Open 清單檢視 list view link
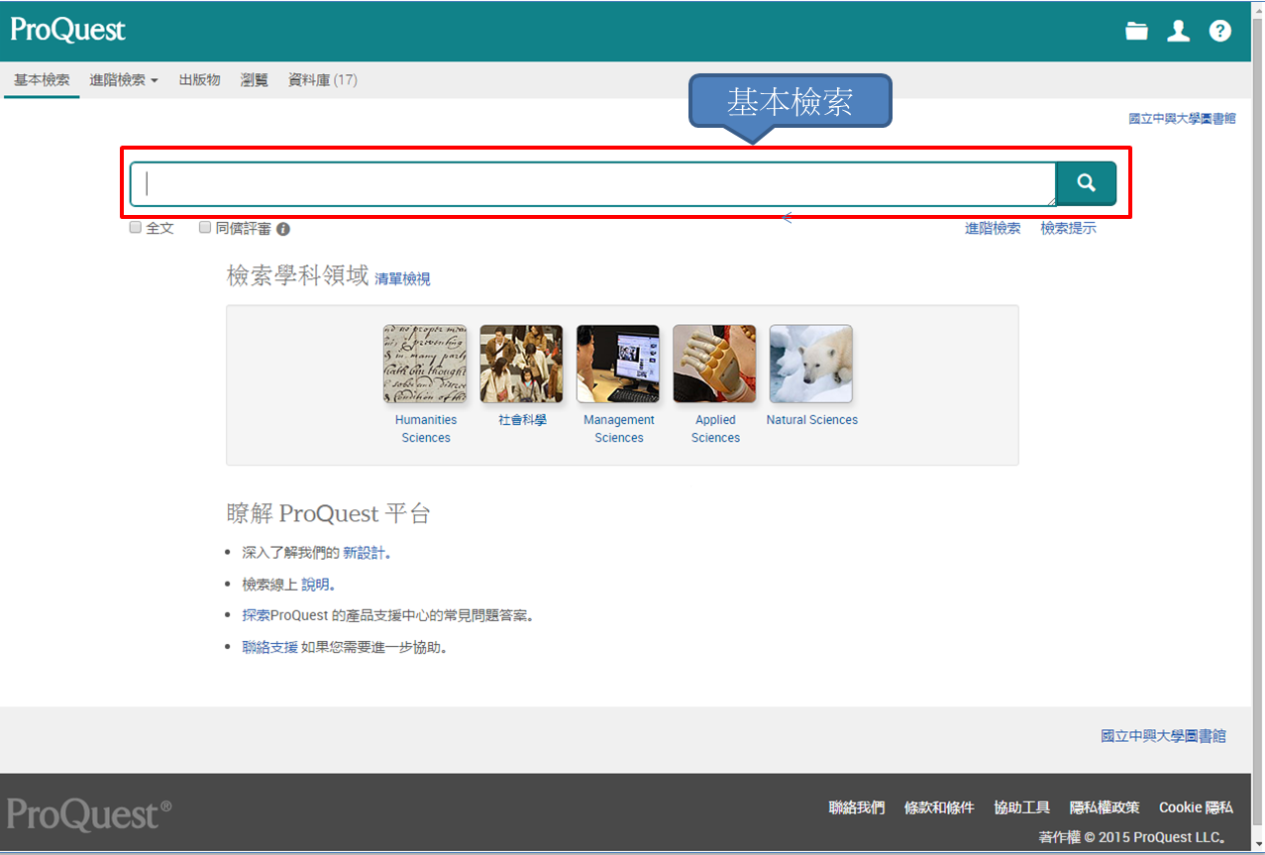This screenshot has width=1265, height=855. [403, 279]
